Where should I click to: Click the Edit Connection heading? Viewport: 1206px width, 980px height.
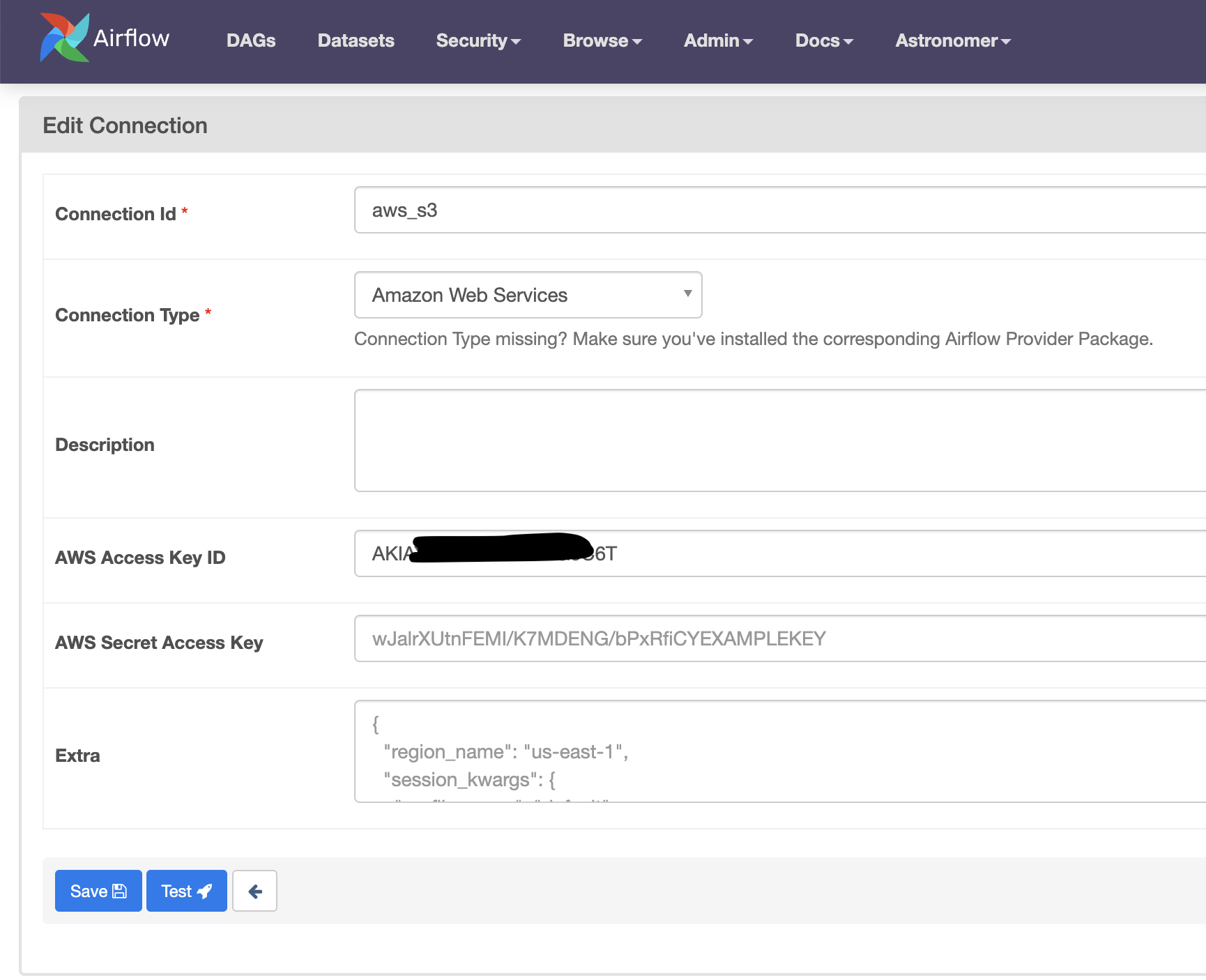pyautogui.click(x=125, y=125)
